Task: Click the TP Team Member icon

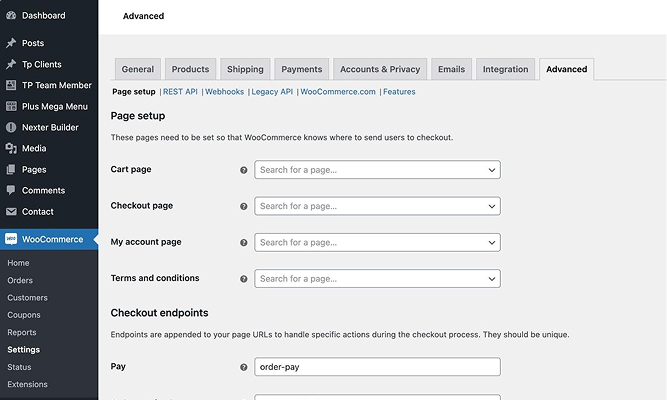Action: pyautogui.click(x=11, y=85)
